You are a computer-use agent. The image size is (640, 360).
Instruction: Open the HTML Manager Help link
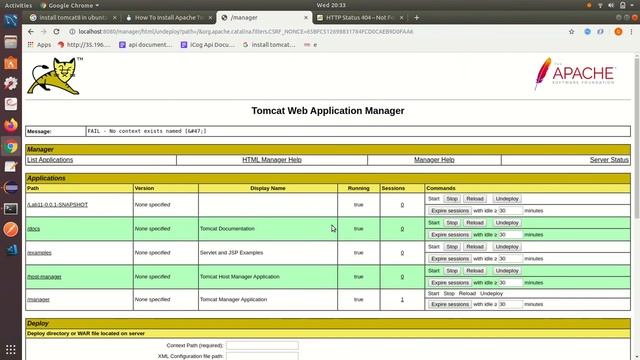(x=272, y=160)
